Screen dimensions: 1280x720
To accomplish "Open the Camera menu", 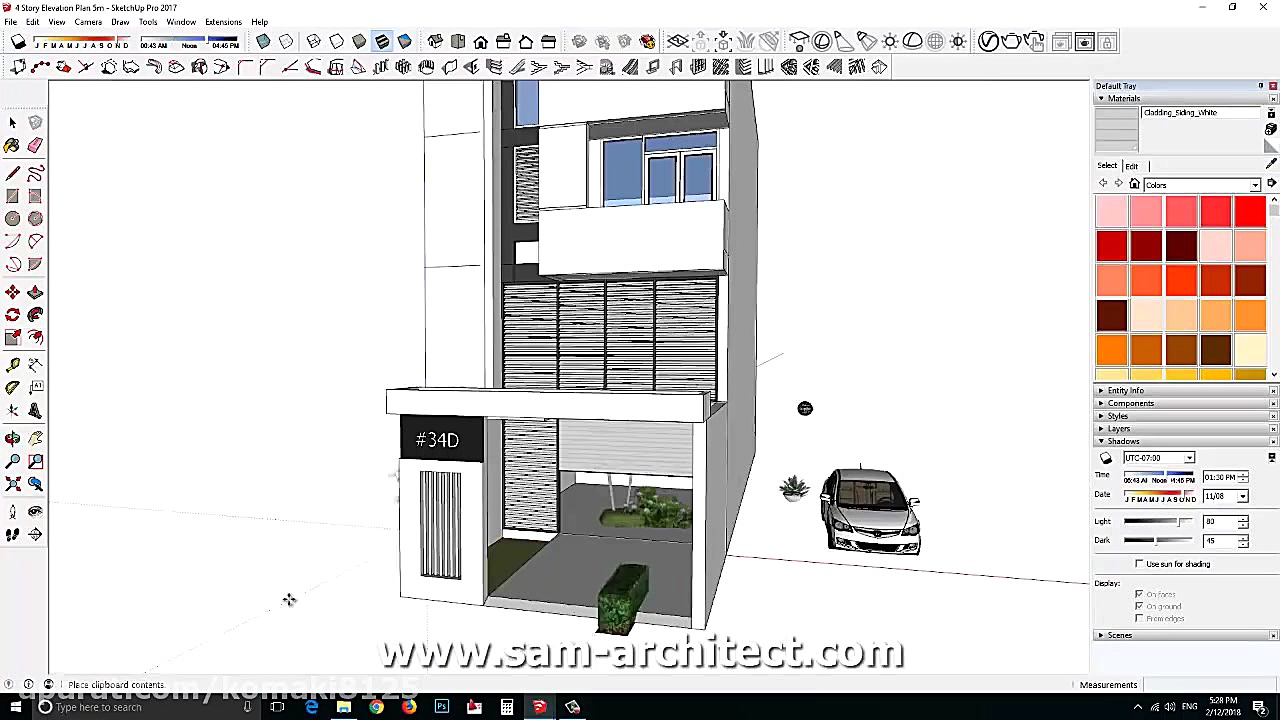I will pyautogui.click(x=88, y=22).
